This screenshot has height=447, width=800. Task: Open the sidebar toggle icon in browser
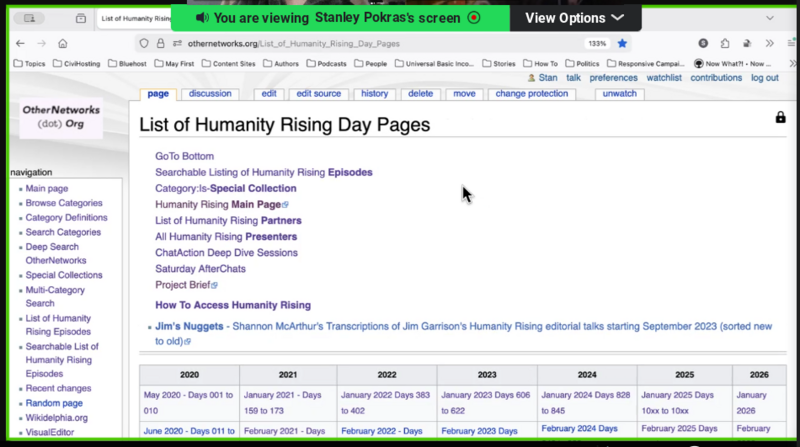tap(30, 18)
